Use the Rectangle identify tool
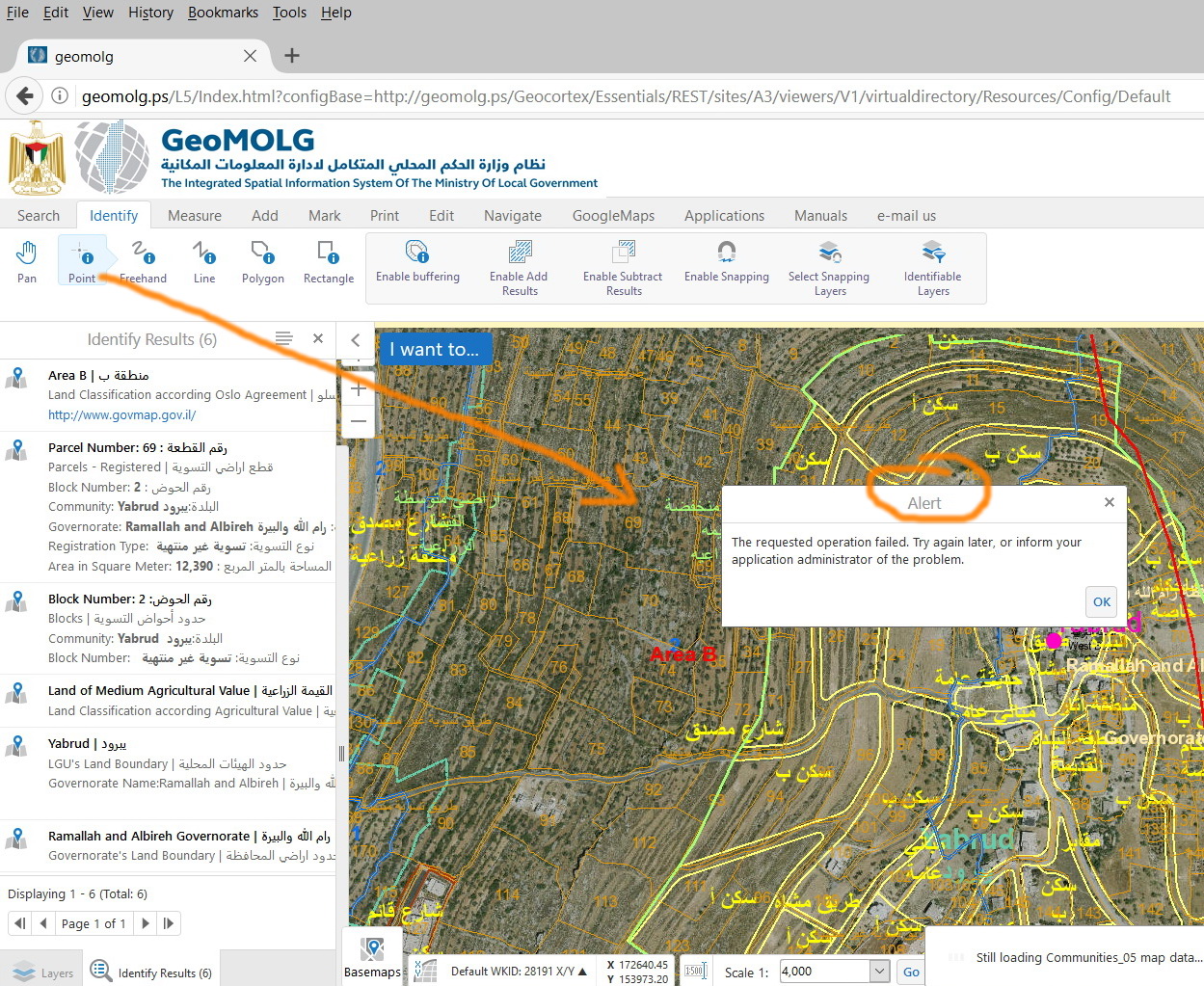This screenshot has width=1204, height=986. pos(329,262)
